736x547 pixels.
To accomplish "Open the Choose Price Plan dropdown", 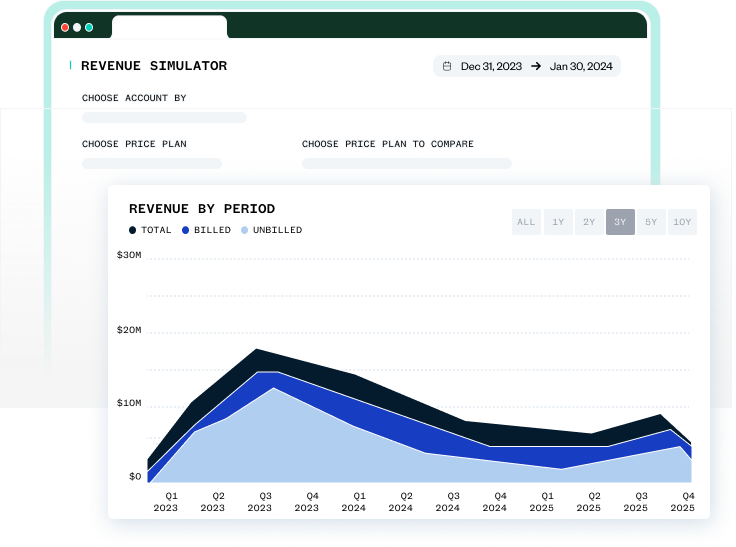I will coord(152,163).
